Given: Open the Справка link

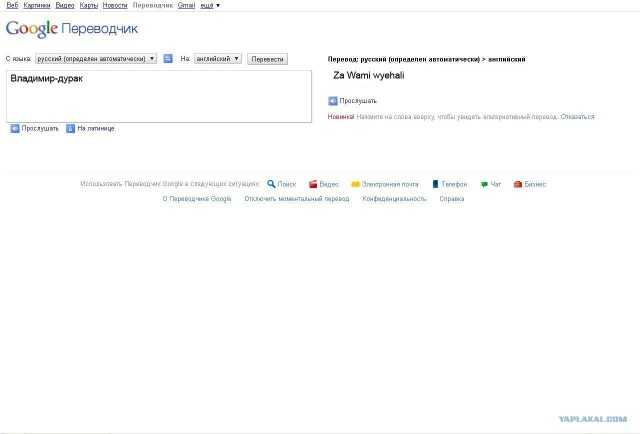Looking at the screenshot, I should 451,199.
